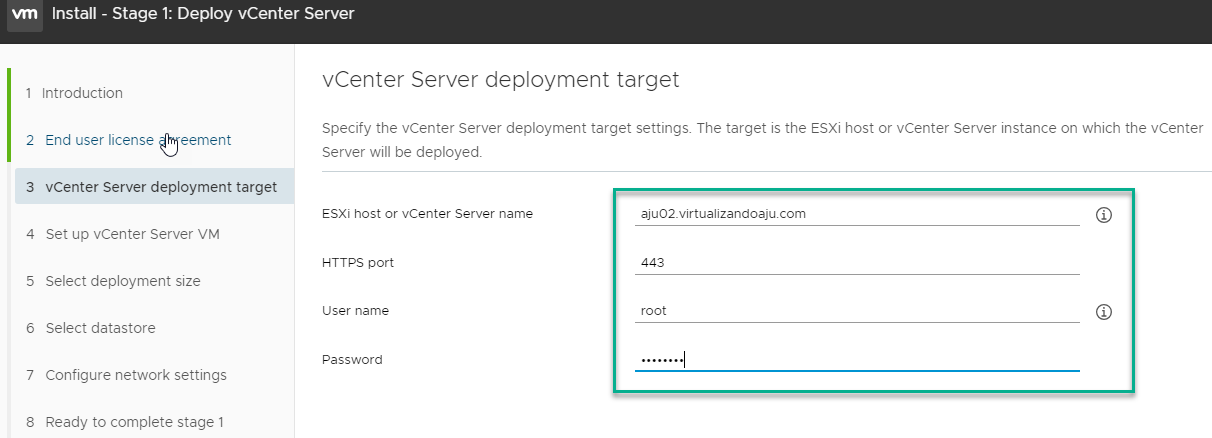Viewport: 1212px width, 438px height.
Task: Click the VMware vm logo icon
Action: 25,15
